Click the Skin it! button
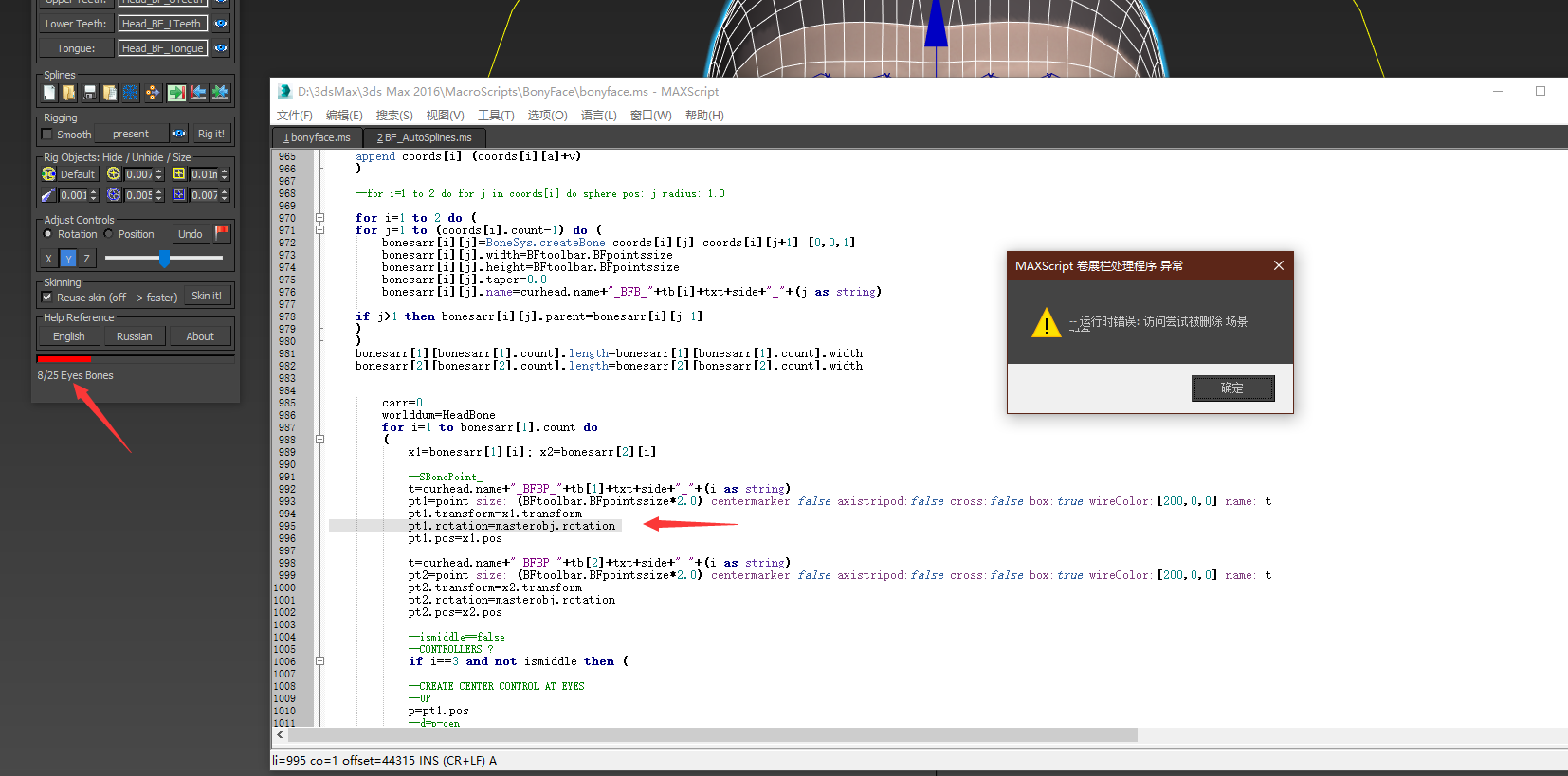 tap(207, 296)
